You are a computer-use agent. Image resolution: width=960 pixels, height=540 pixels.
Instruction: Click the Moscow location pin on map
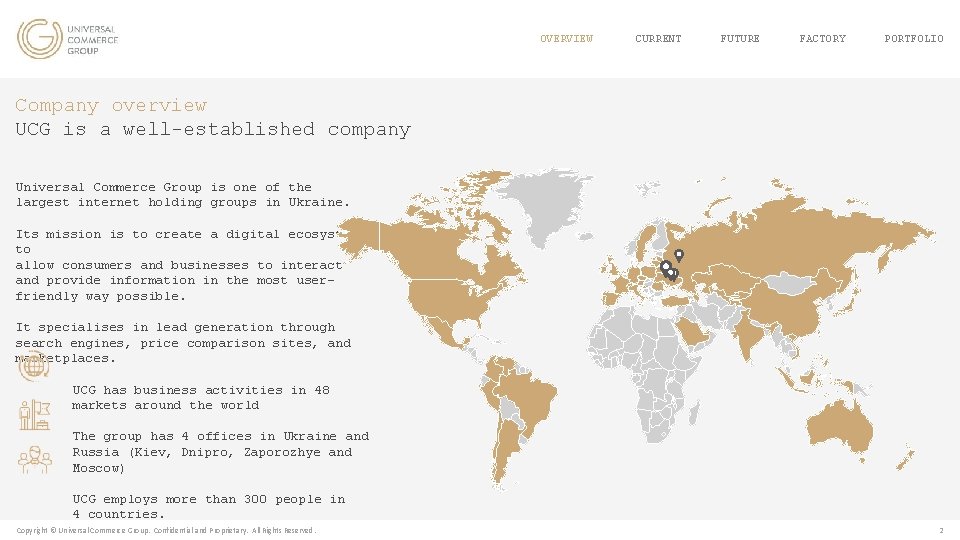679,255
